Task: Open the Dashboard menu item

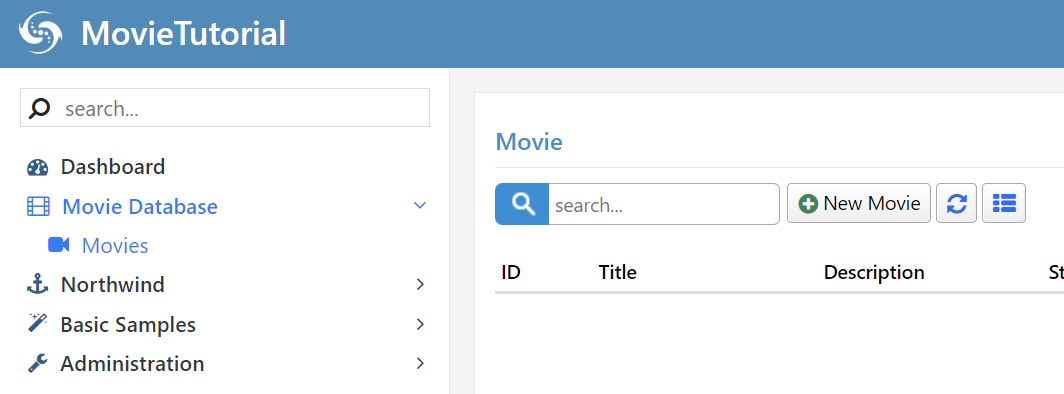Action: (113, 167)
